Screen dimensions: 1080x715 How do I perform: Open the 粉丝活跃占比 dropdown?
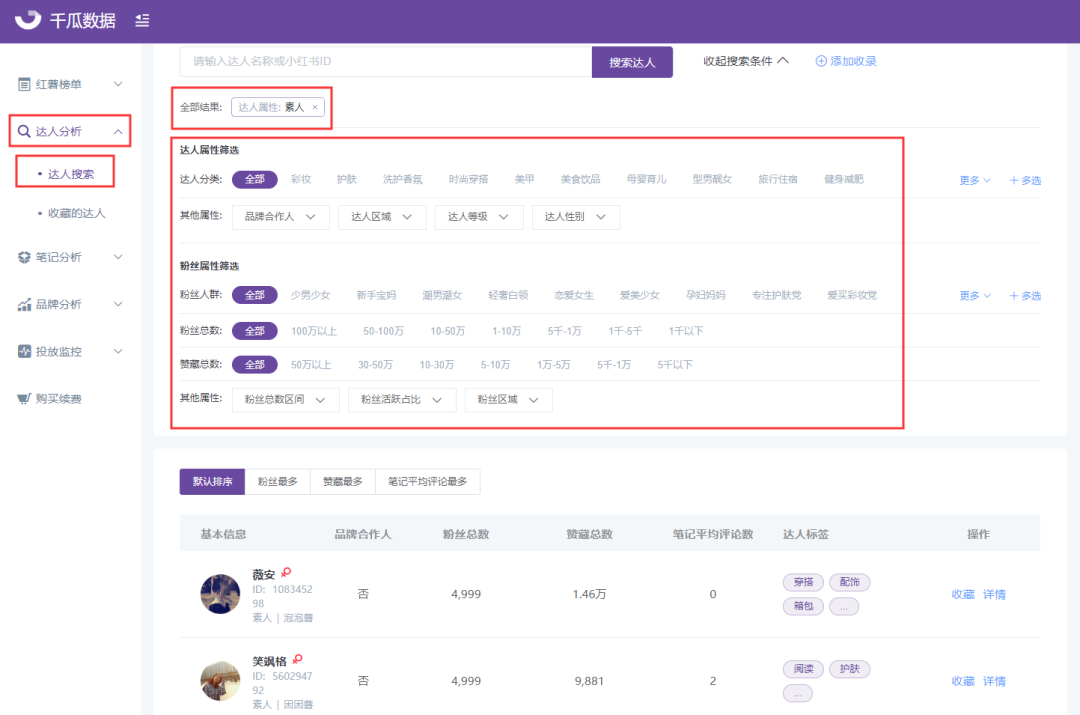402,400
